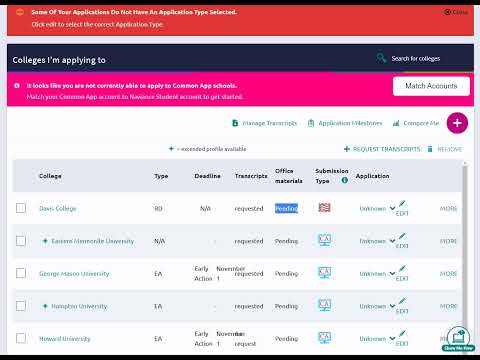Image resolution: width=480 pixels, height=360 pixels.
Task: Expand Howard University application Unknown dropdown
Action: (x=377, y=339)
